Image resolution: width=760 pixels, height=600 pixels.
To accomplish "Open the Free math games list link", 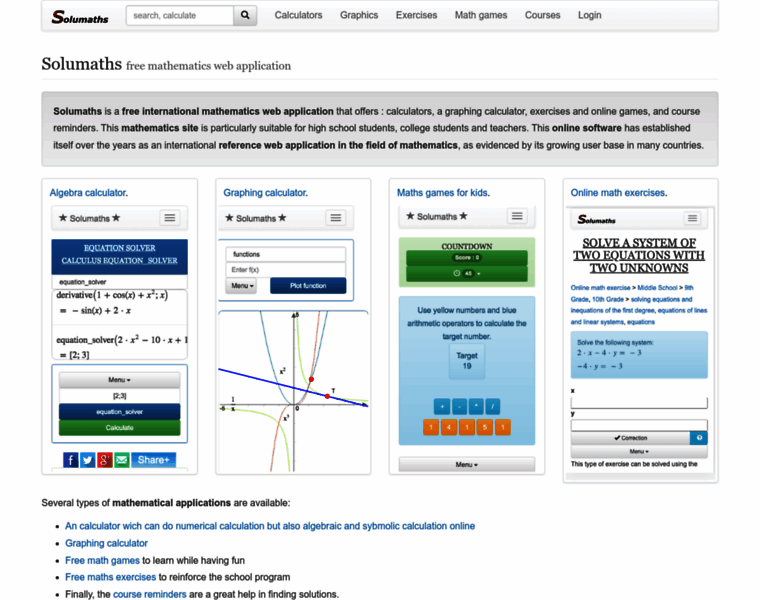I will tap(102, 560).
